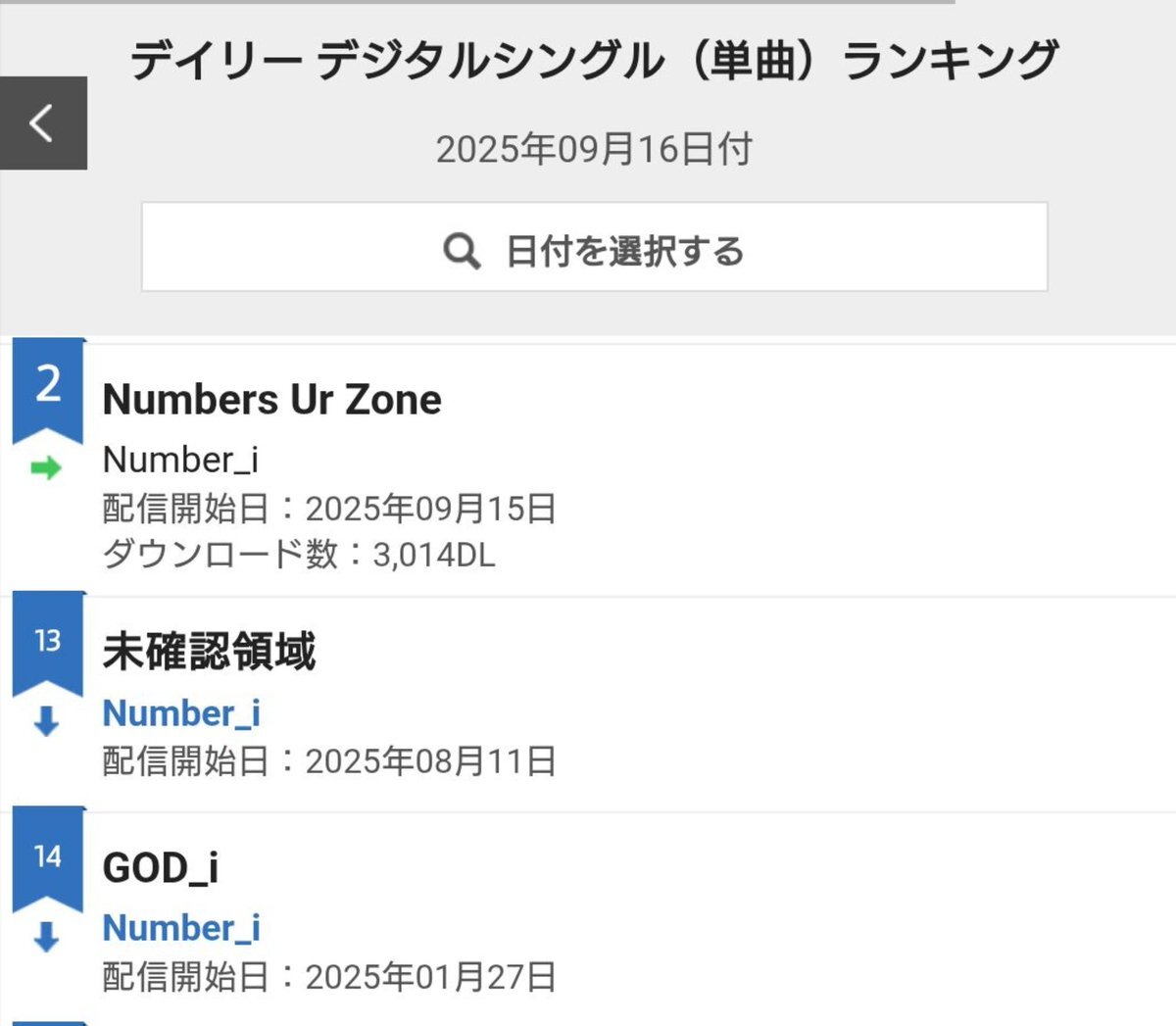Select the GOD_i song title

point(160,868)
